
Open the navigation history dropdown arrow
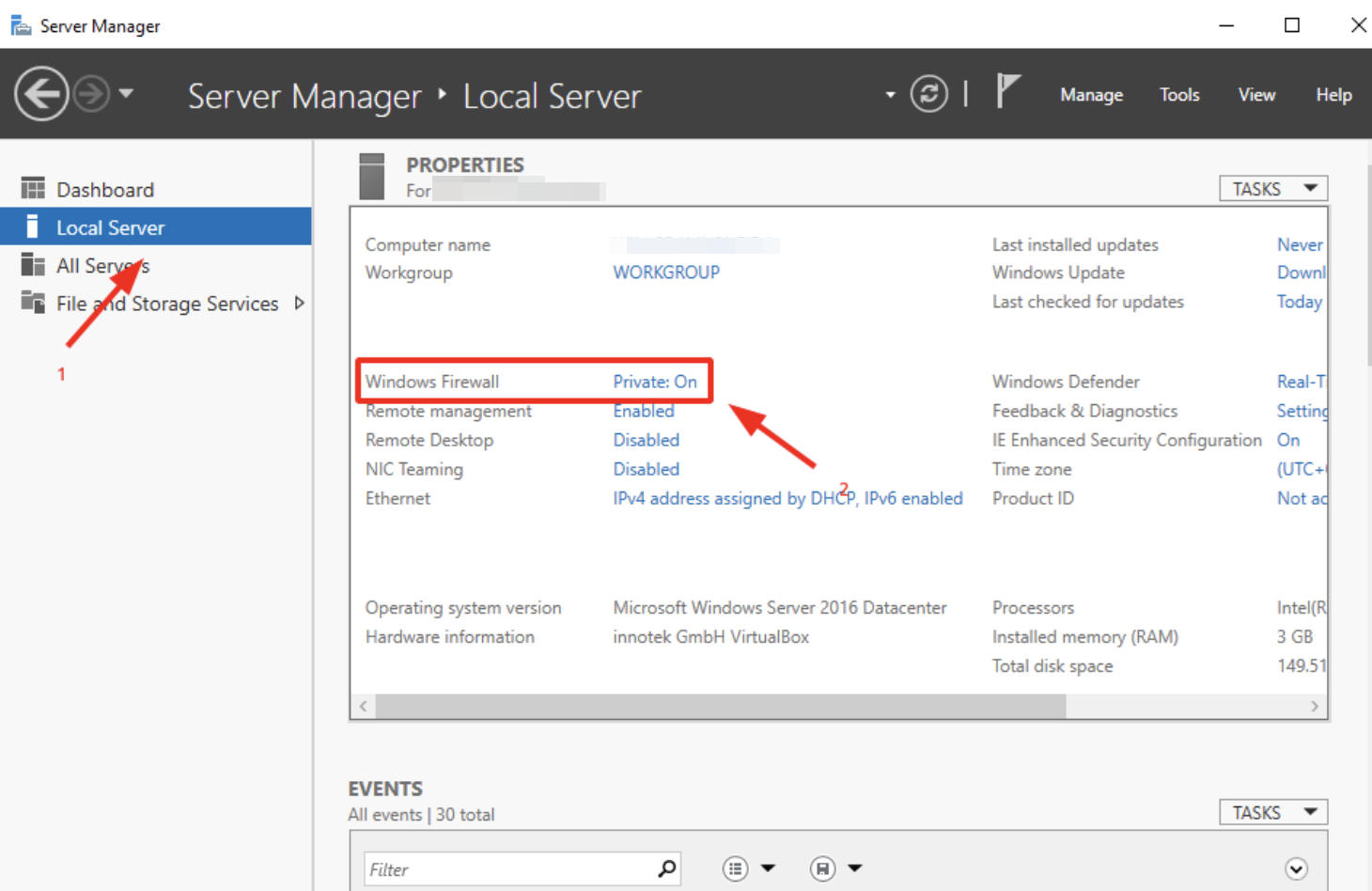coord(126,94)
